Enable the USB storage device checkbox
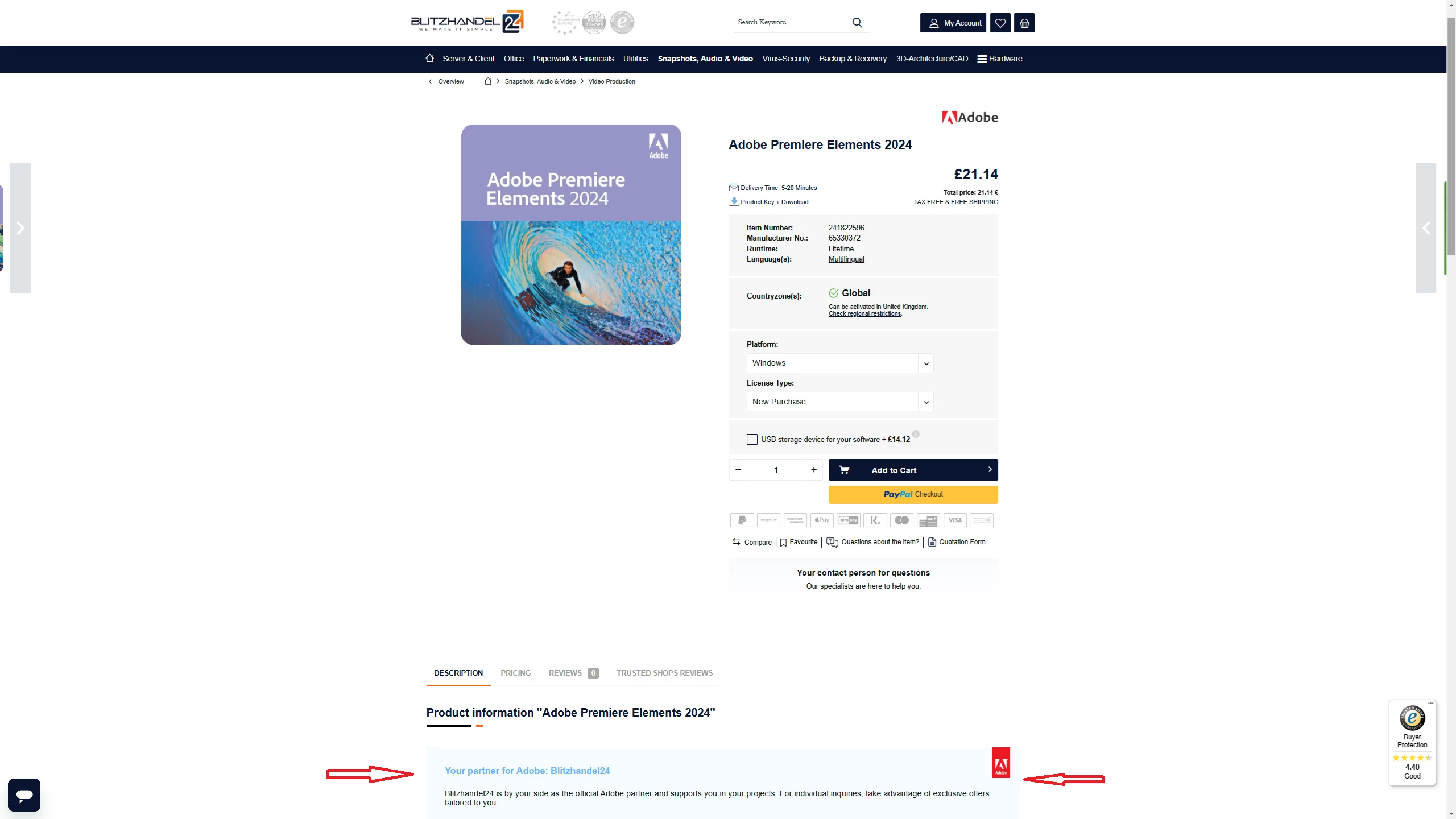This screenshot has width=1456, height=819. click(752, 439)
